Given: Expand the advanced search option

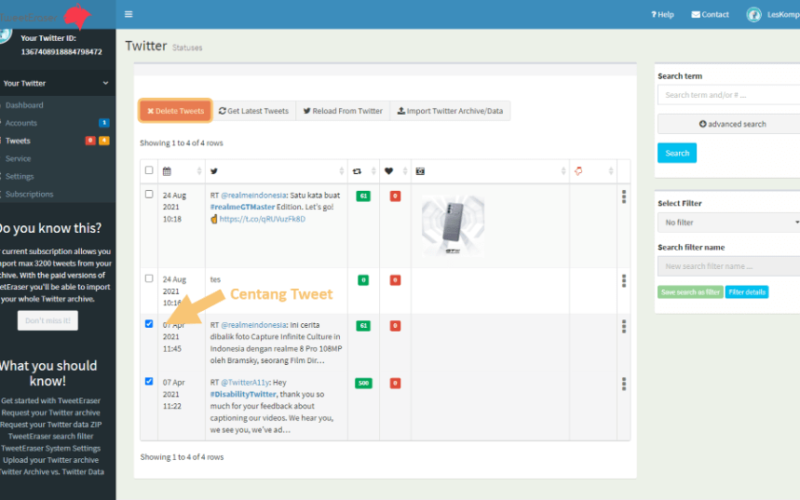Looking at the screenshot, I should [x=729, y=124].
